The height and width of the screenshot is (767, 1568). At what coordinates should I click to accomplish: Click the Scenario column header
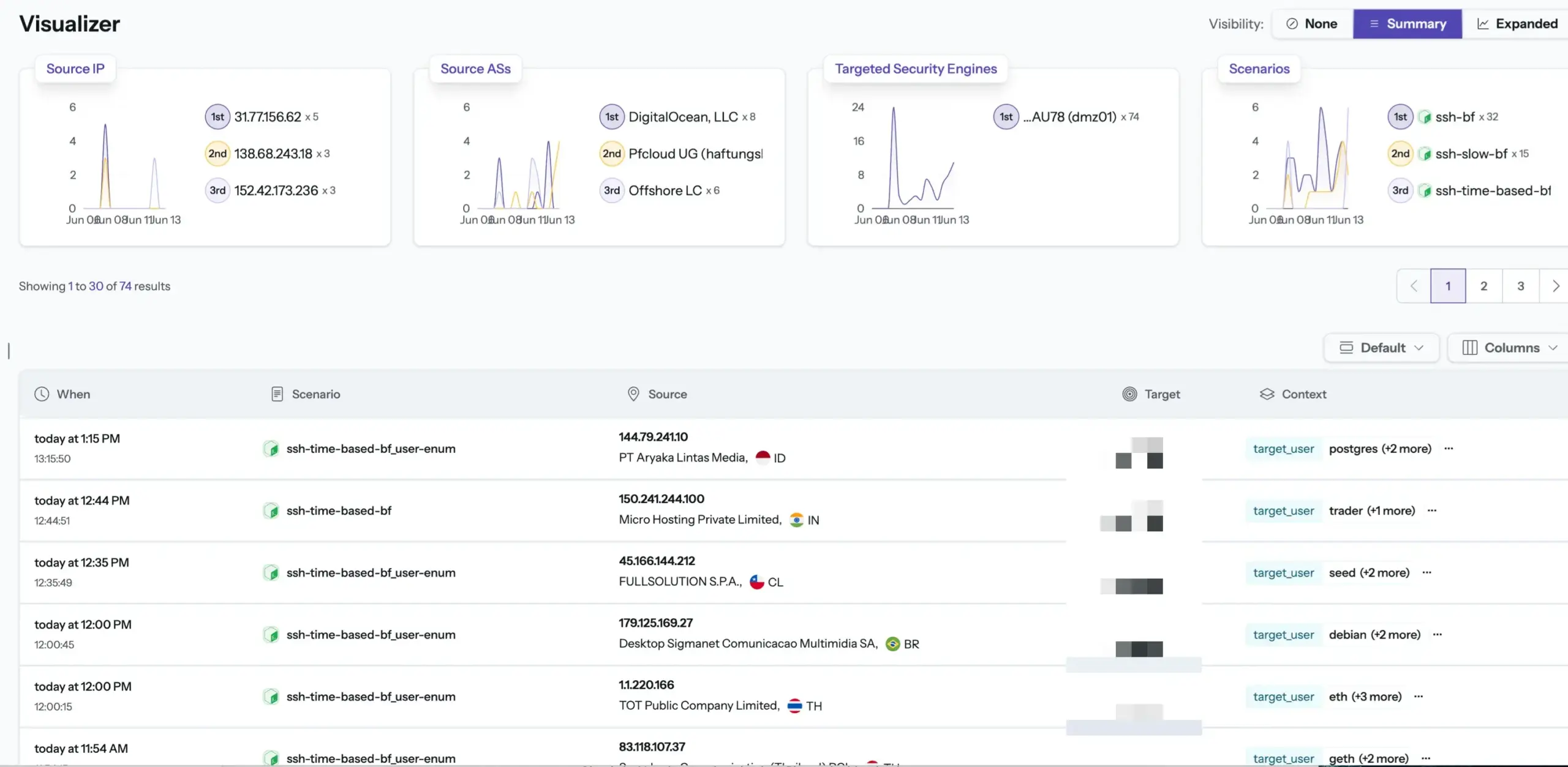[306, 394]
